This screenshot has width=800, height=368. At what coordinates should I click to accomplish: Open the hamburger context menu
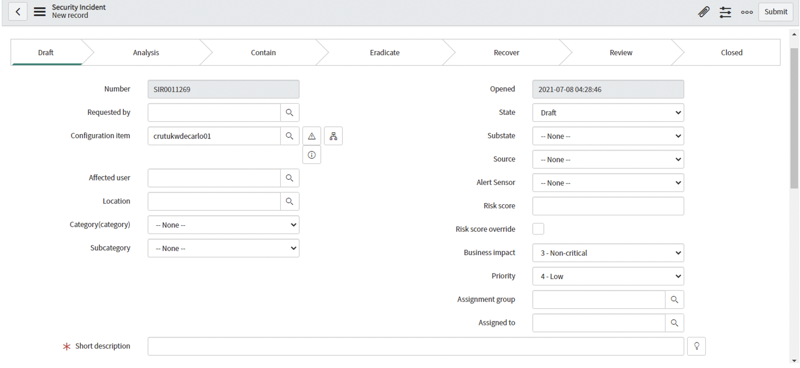pos(40,11)
